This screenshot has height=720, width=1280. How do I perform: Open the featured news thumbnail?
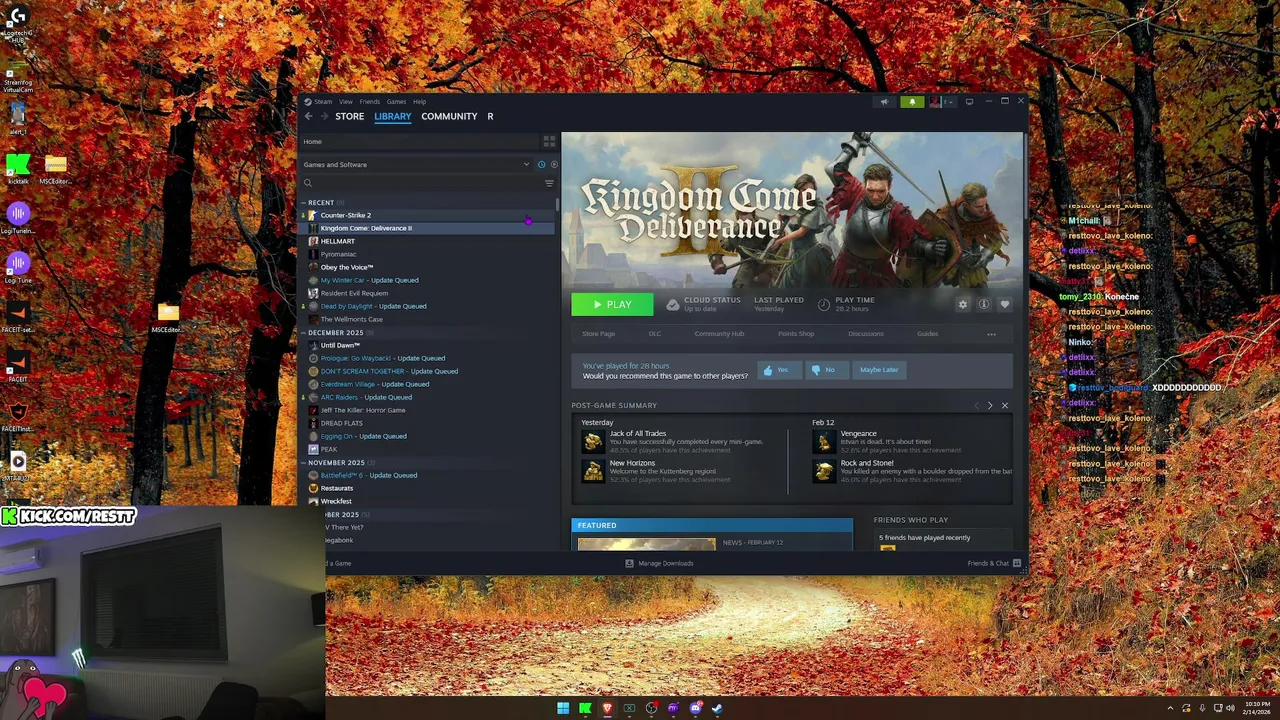[x=646, y=544]
